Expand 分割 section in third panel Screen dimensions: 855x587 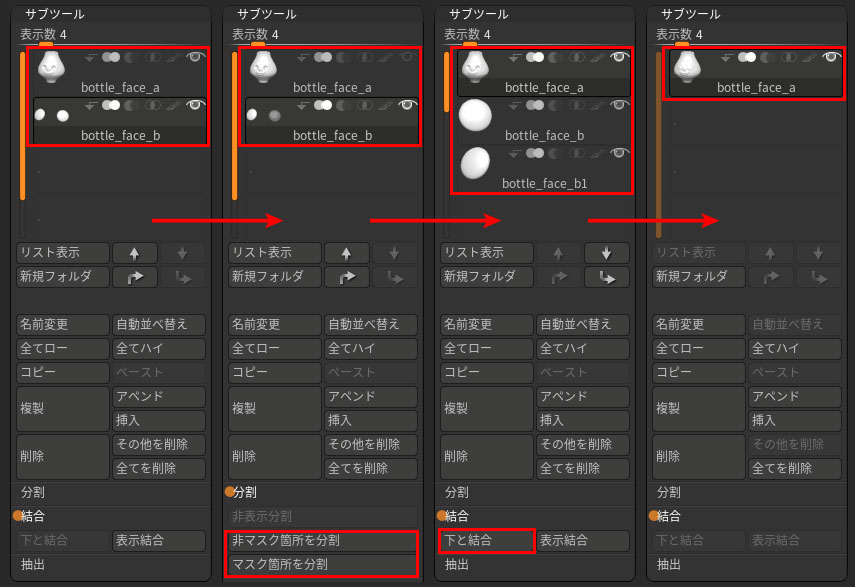457,492
